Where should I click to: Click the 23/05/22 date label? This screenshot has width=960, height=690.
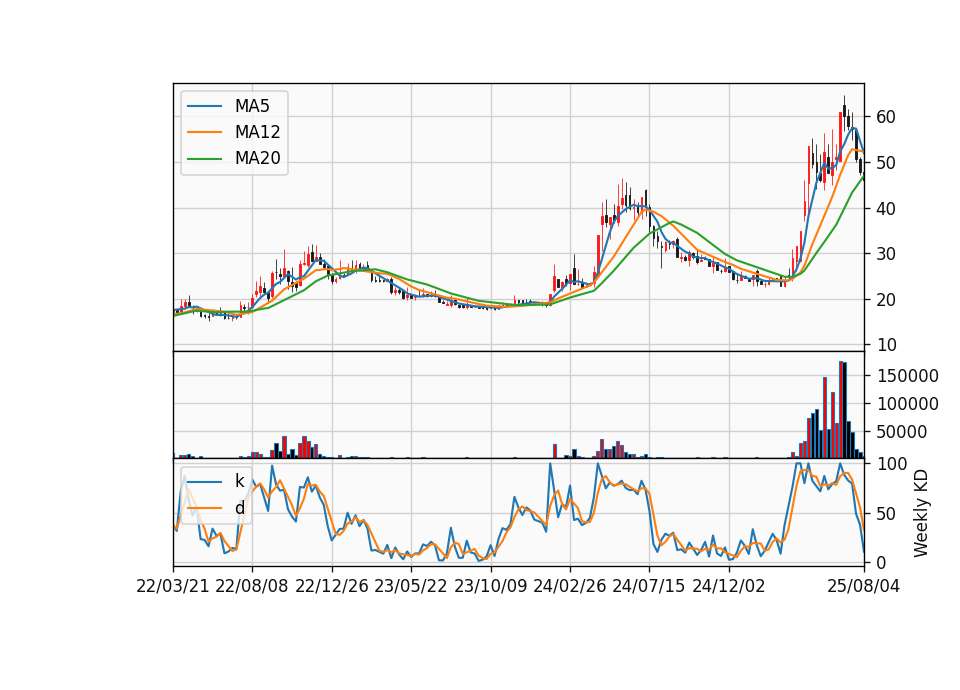pyautogui.click(x=411, y=586)
